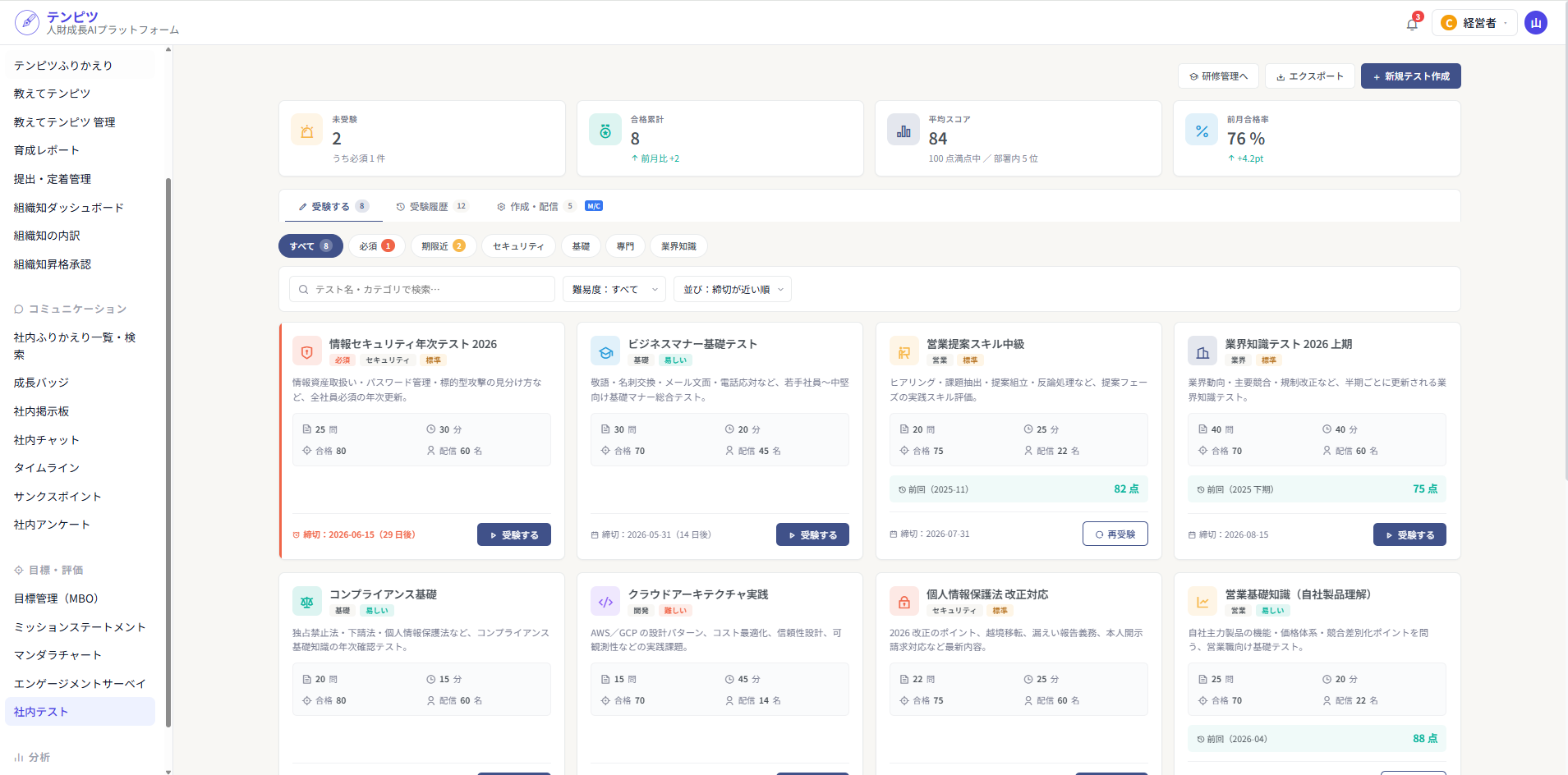Open the 並び sort dropdown
Screen dimensions: 1568x775
pos(732,289)
